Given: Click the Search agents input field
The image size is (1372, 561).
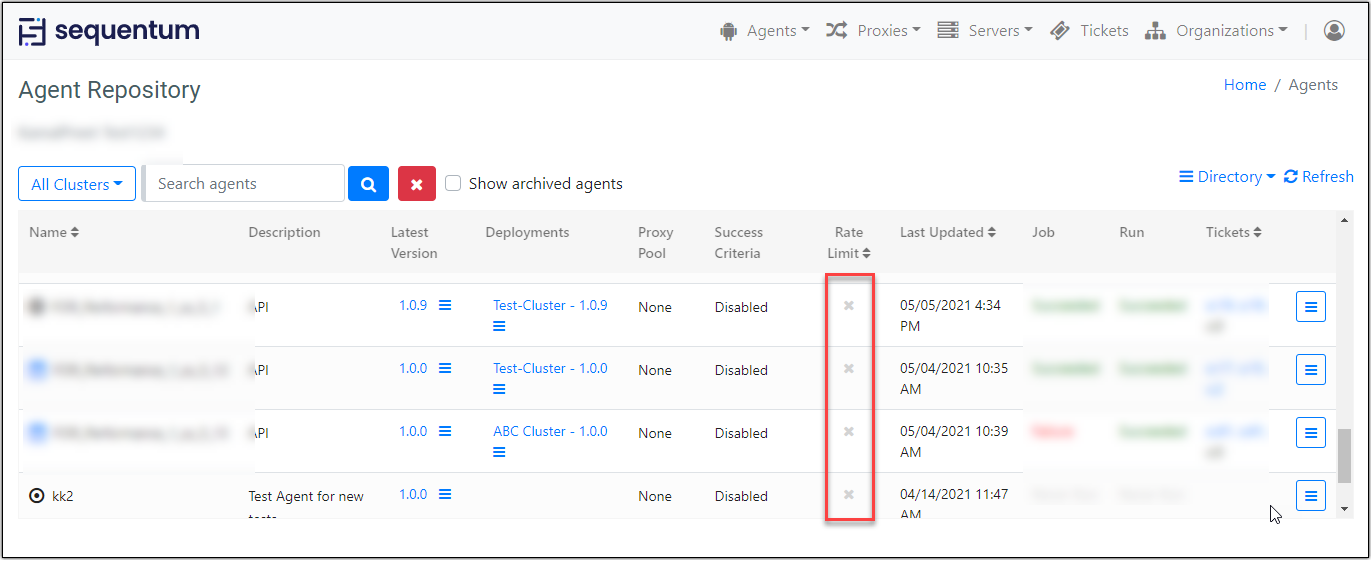Looking at the screenshot, I should pos(245,184).
